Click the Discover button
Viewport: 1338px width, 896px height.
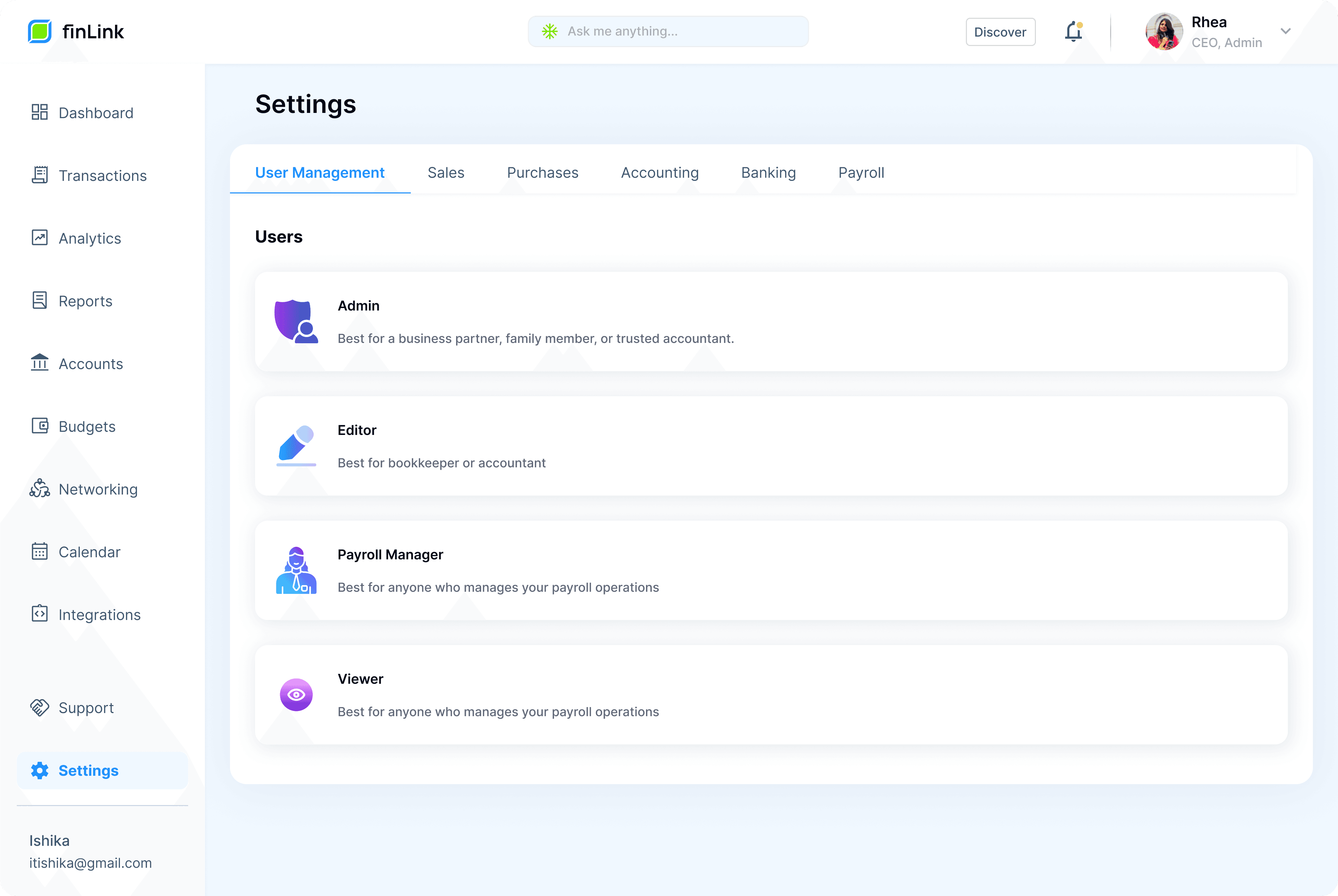pos(1000,32)
